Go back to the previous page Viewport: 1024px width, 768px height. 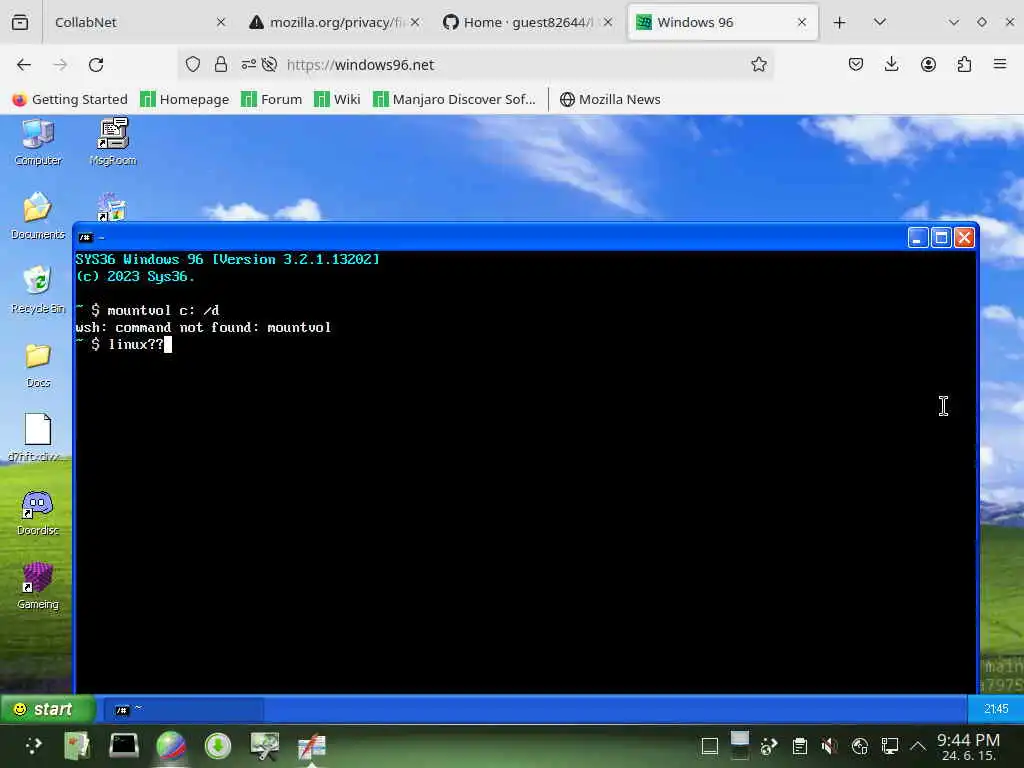point(24,65)
